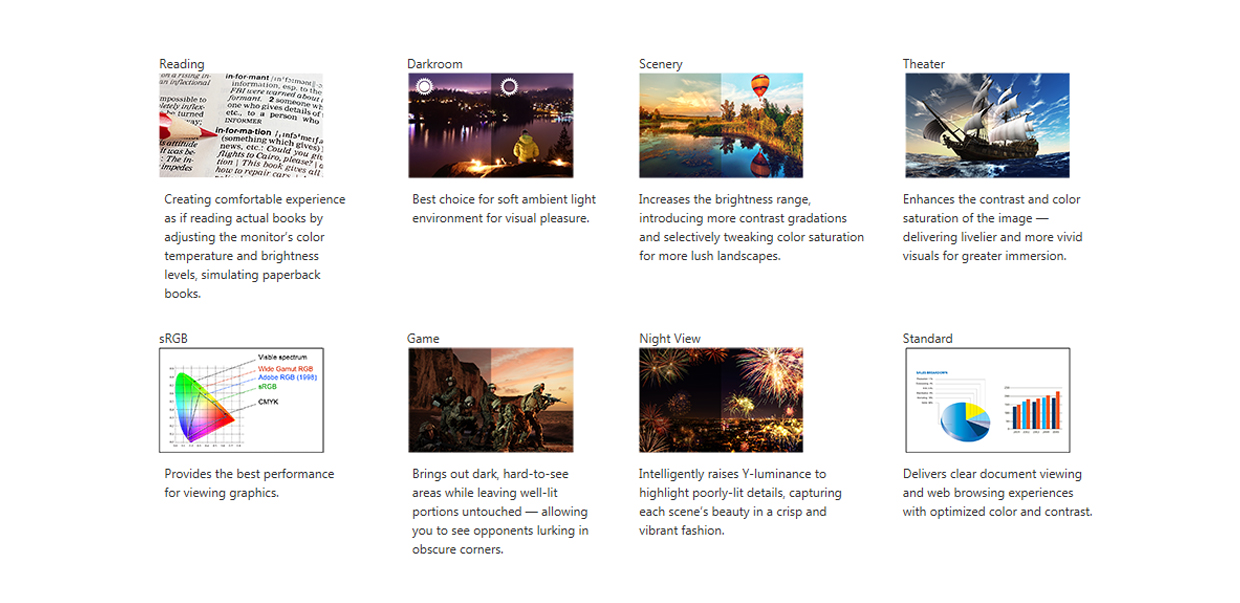Choose the Standard title label
Viewport: 1240px width, 603px height.
click(x=927, y=339)
